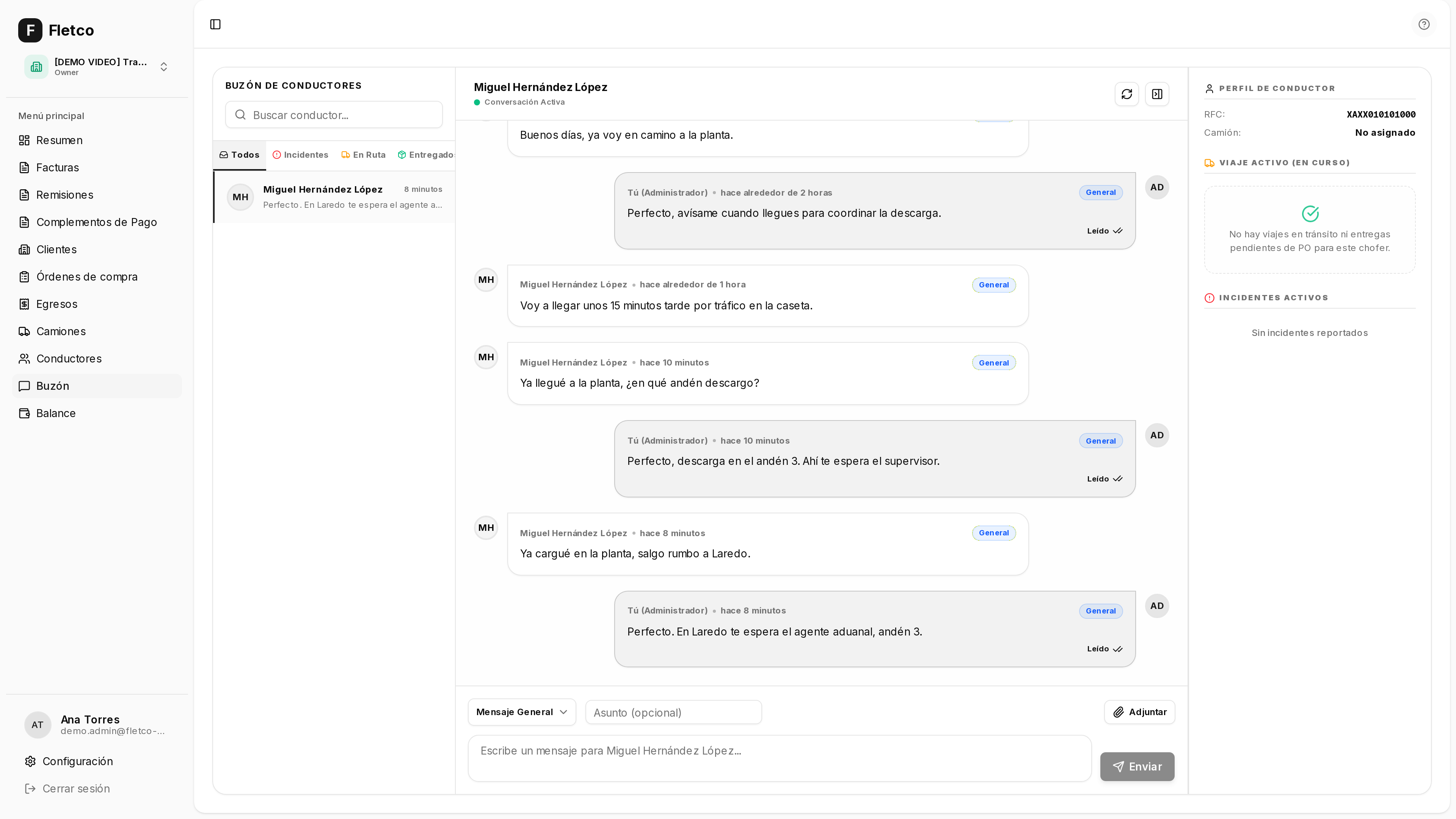The height and width of the screenshot is (819, 1456).
Task: Click RFC value XAXX010101000
Action: click(x=1381, y=114)
